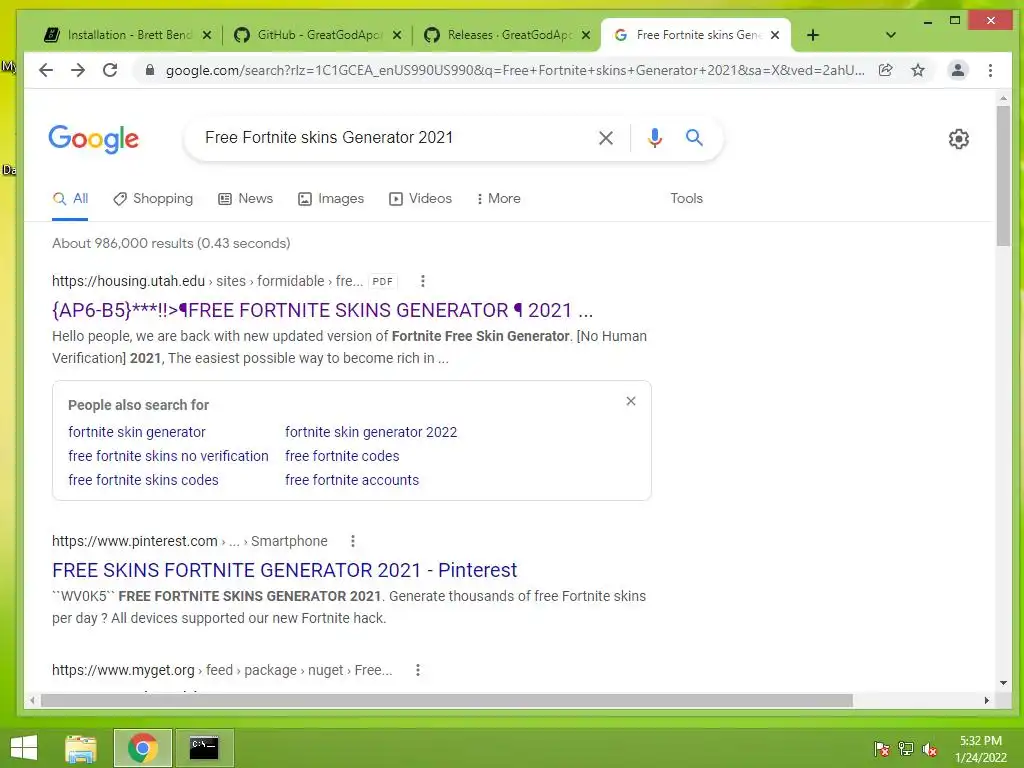Go forward in browser history

78,70
